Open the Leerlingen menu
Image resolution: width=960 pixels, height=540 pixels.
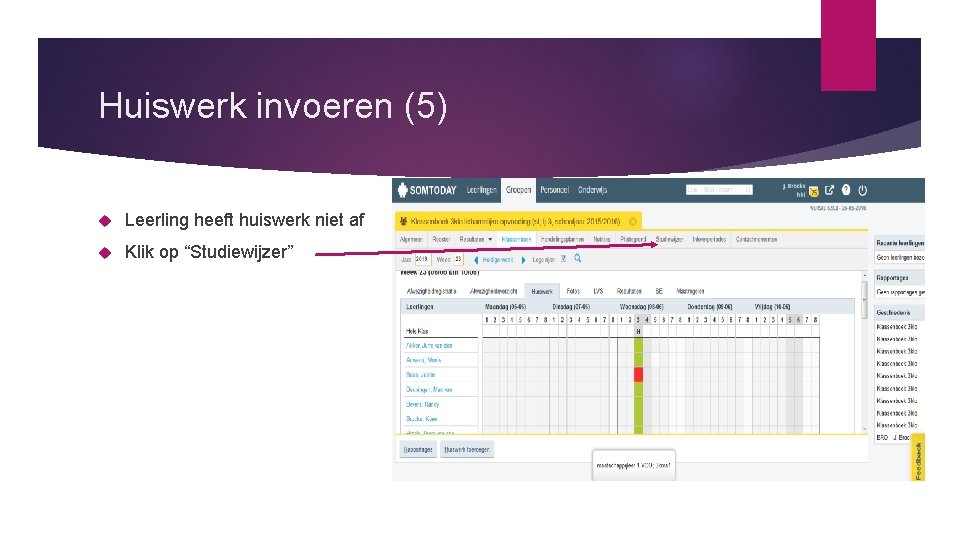(x=481, y=190)
